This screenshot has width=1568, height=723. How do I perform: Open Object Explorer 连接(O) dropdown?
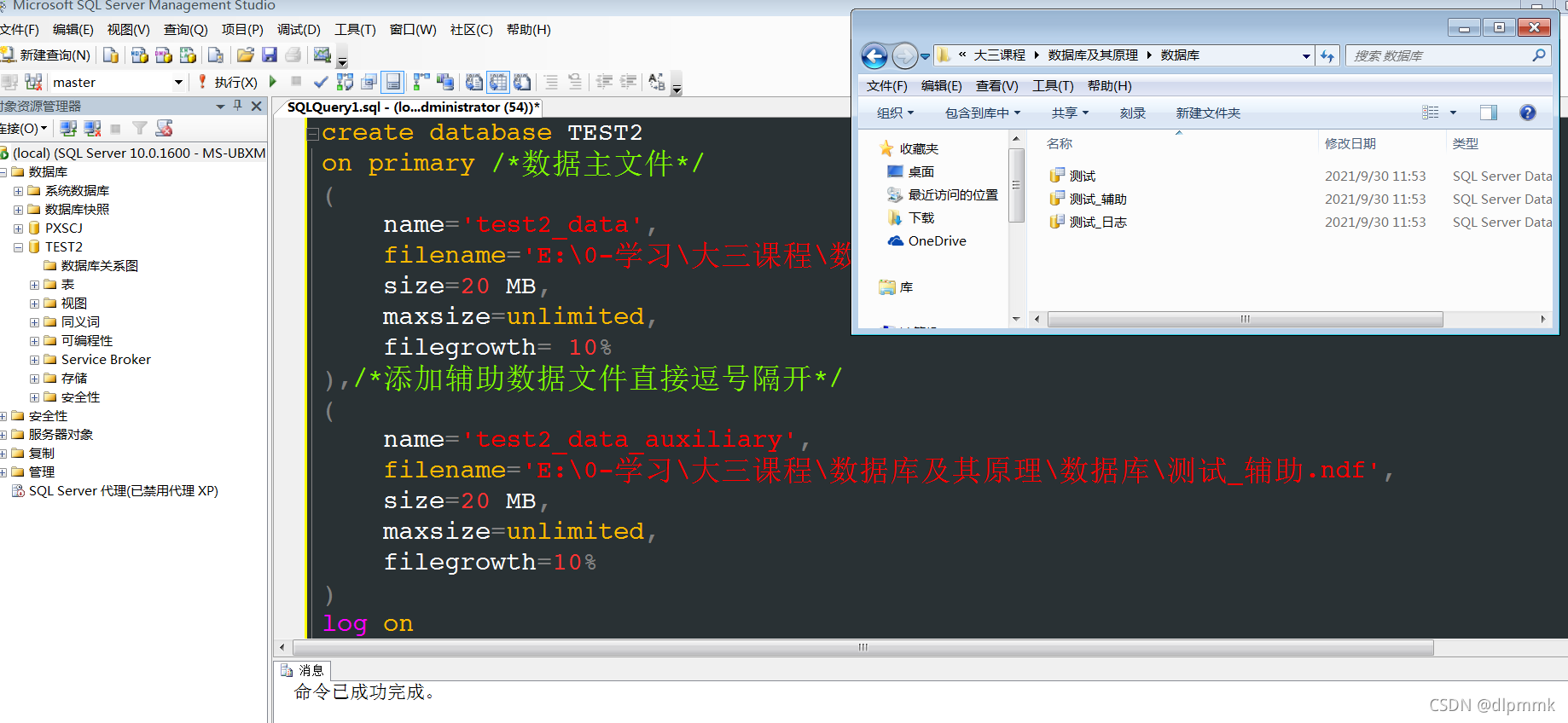point(23,128)
